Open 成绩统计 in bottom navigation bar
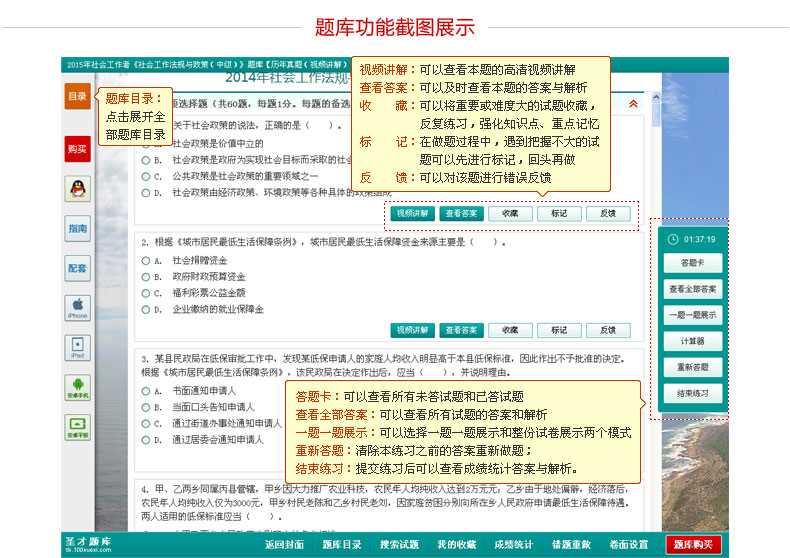The image size is (790, 558). tap(513, 544)
